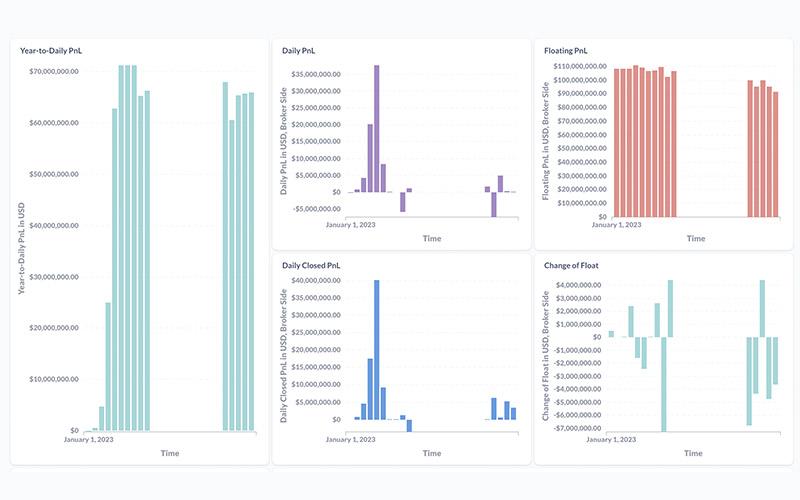
Task: Click last teal bar in Year-to-Daily PnL chart
Action: (x=251, y=262)
